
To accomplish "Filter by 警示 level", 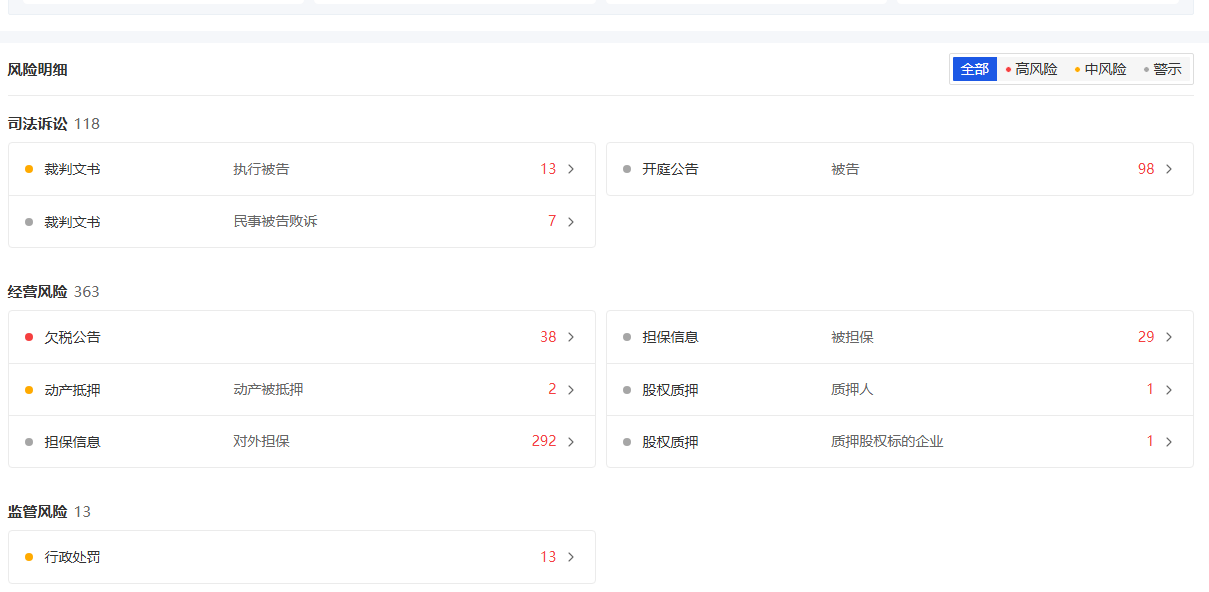I will pyautogui.click(x=1162, y=69).
